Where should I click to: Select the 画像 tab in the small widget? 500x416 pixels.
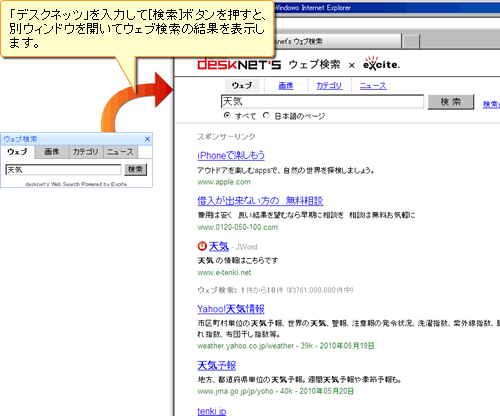click(x=52, y=152)
